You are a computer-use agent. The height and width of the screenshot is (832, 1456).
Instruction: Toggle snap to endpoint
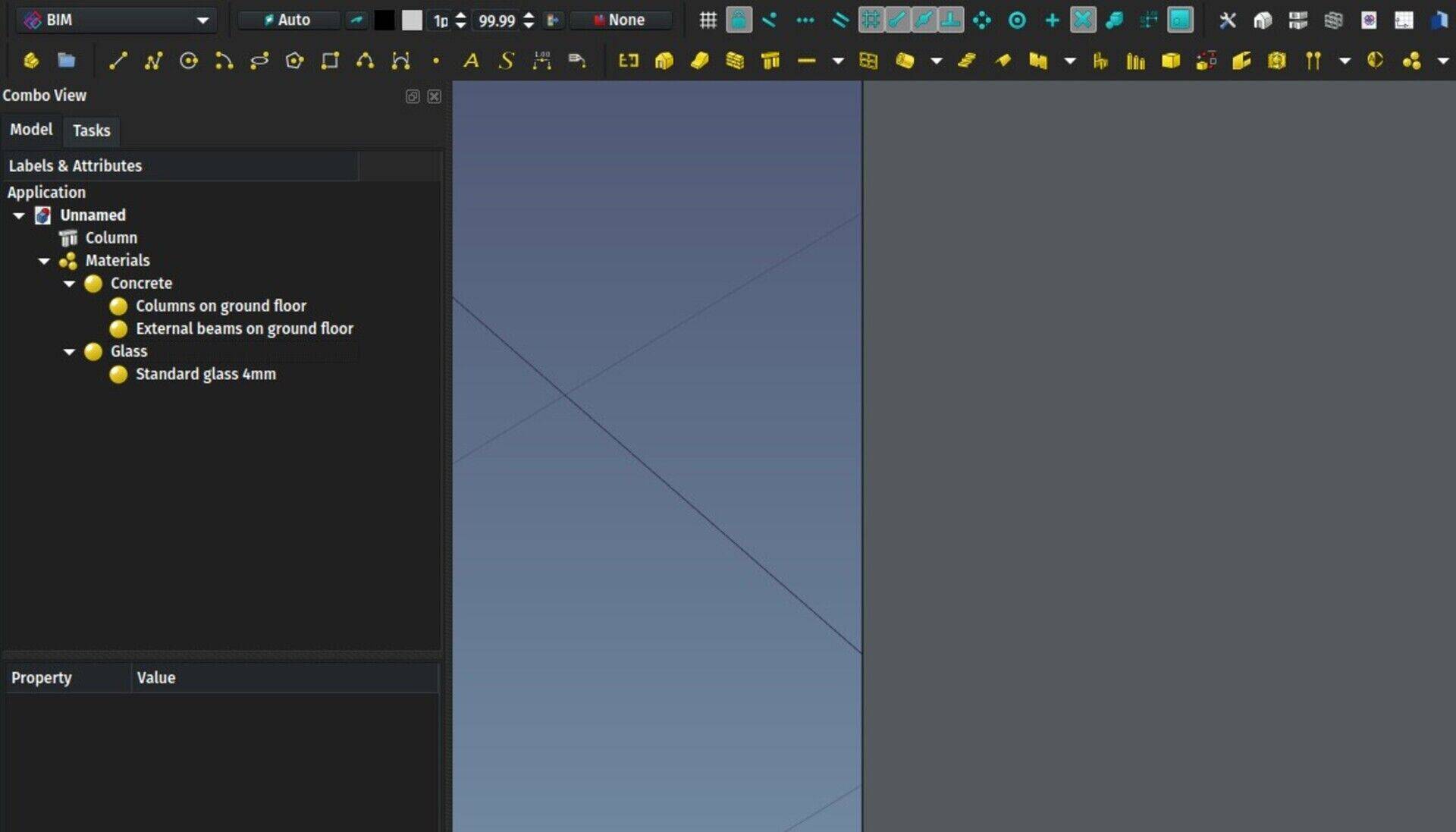pos(898,20)
